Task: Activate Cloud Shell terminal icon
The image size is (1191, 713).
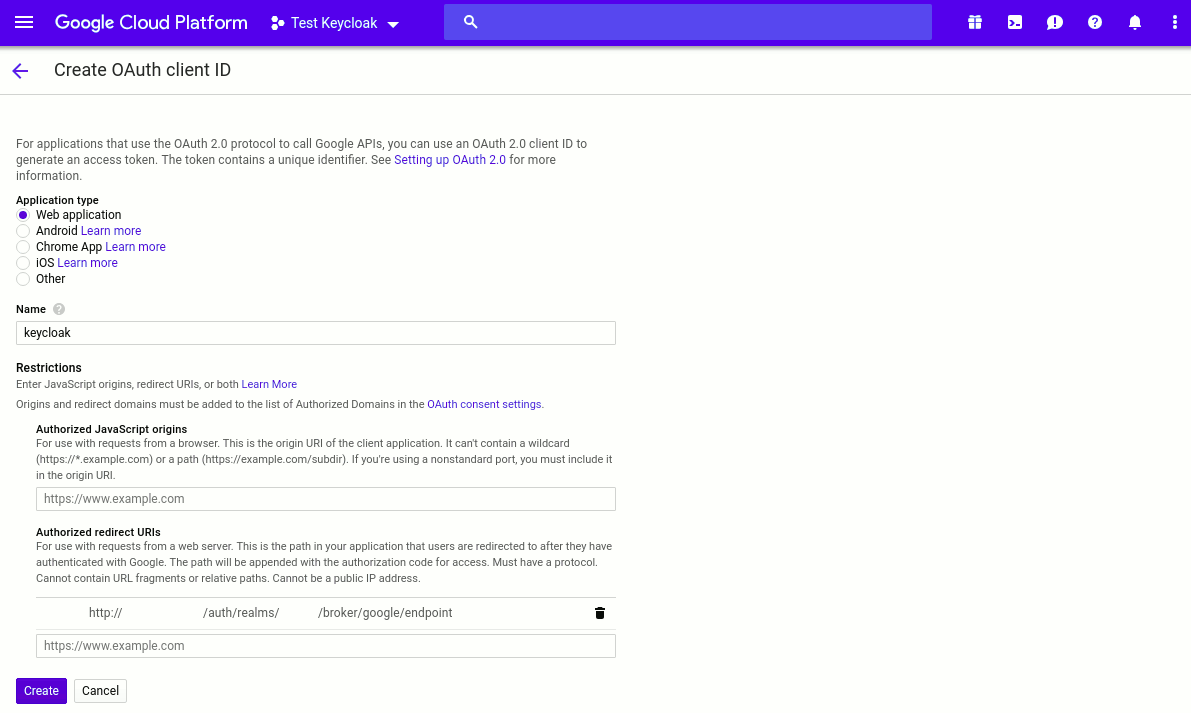Action: pyautogui.click(x=1015, y=22)
